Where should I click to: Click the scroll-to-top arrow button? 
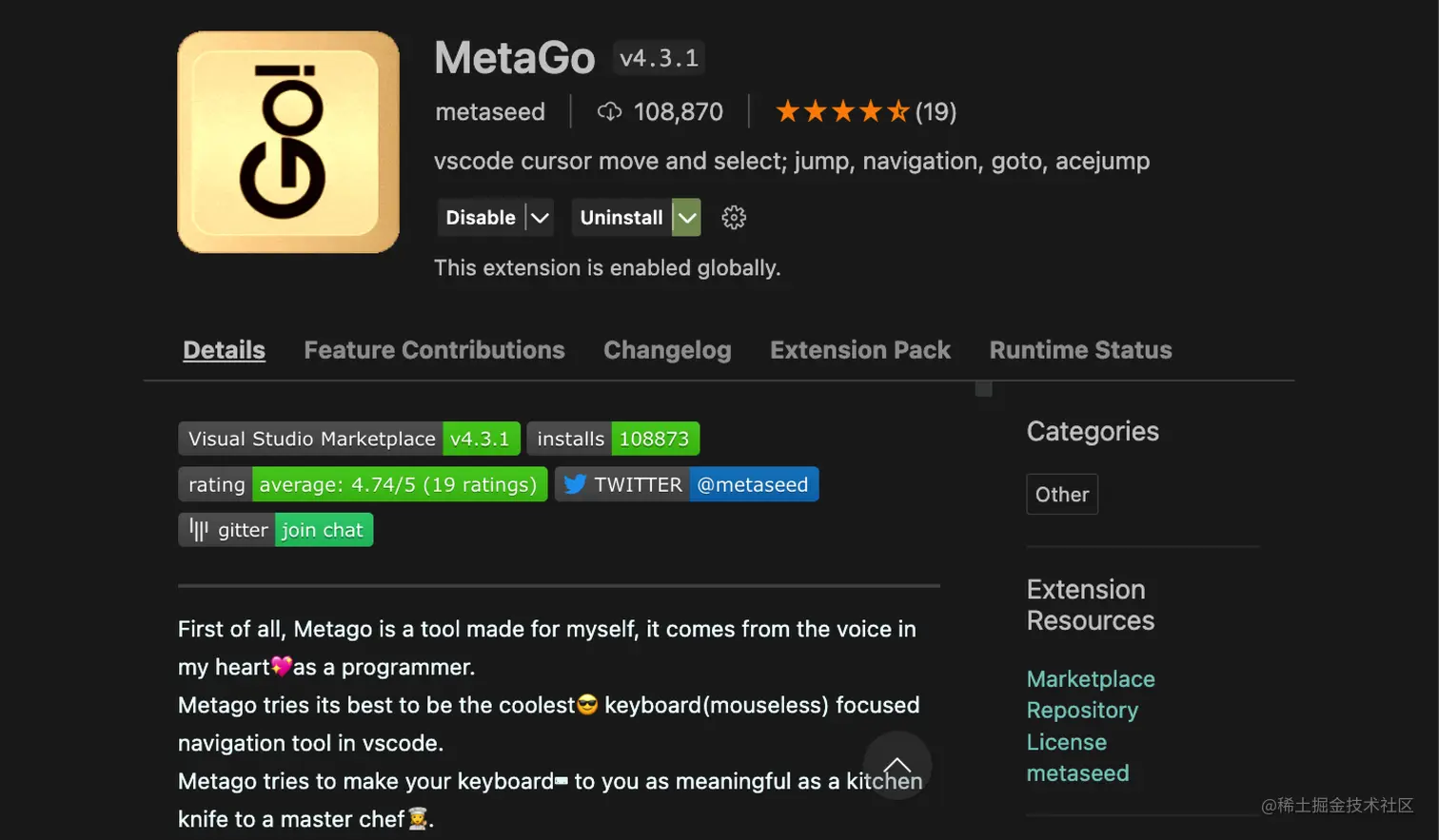click(896, 766)
